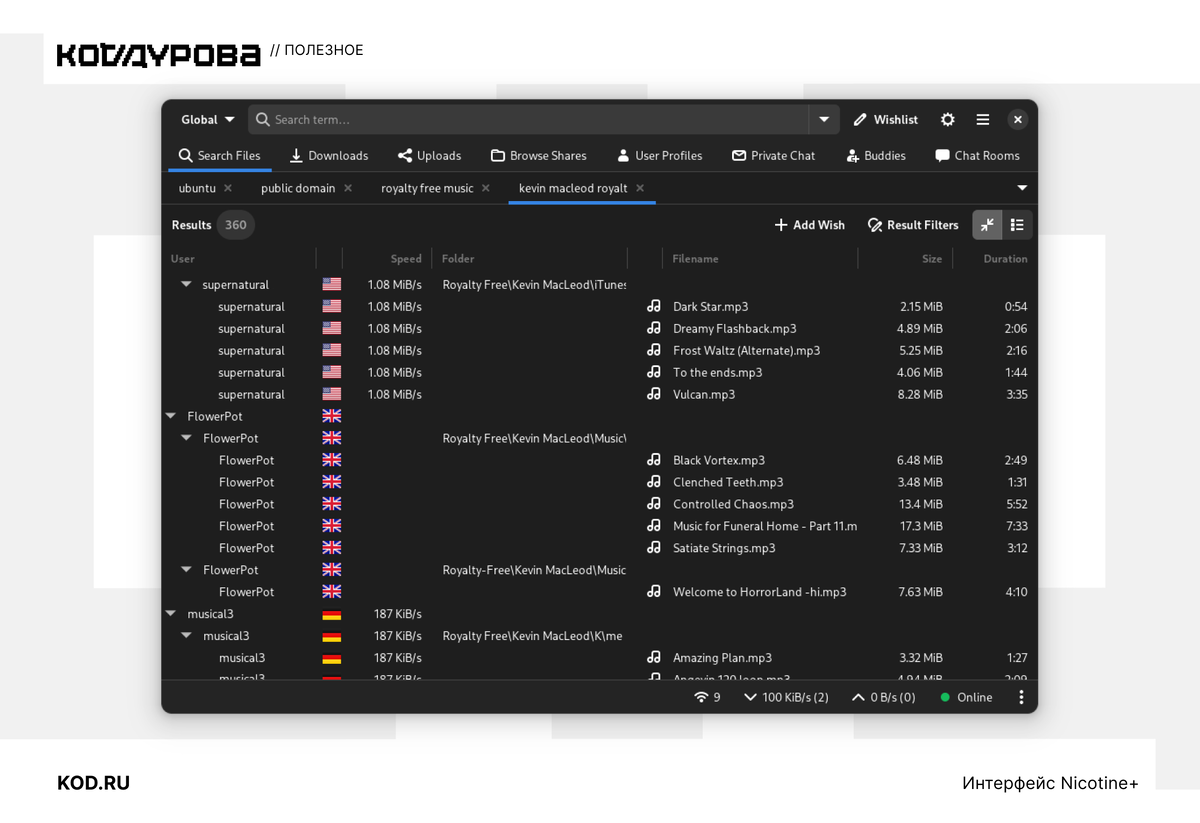
Task: Click the music icon for Controlled Chaos.mp3
Action: click(654, 505)
